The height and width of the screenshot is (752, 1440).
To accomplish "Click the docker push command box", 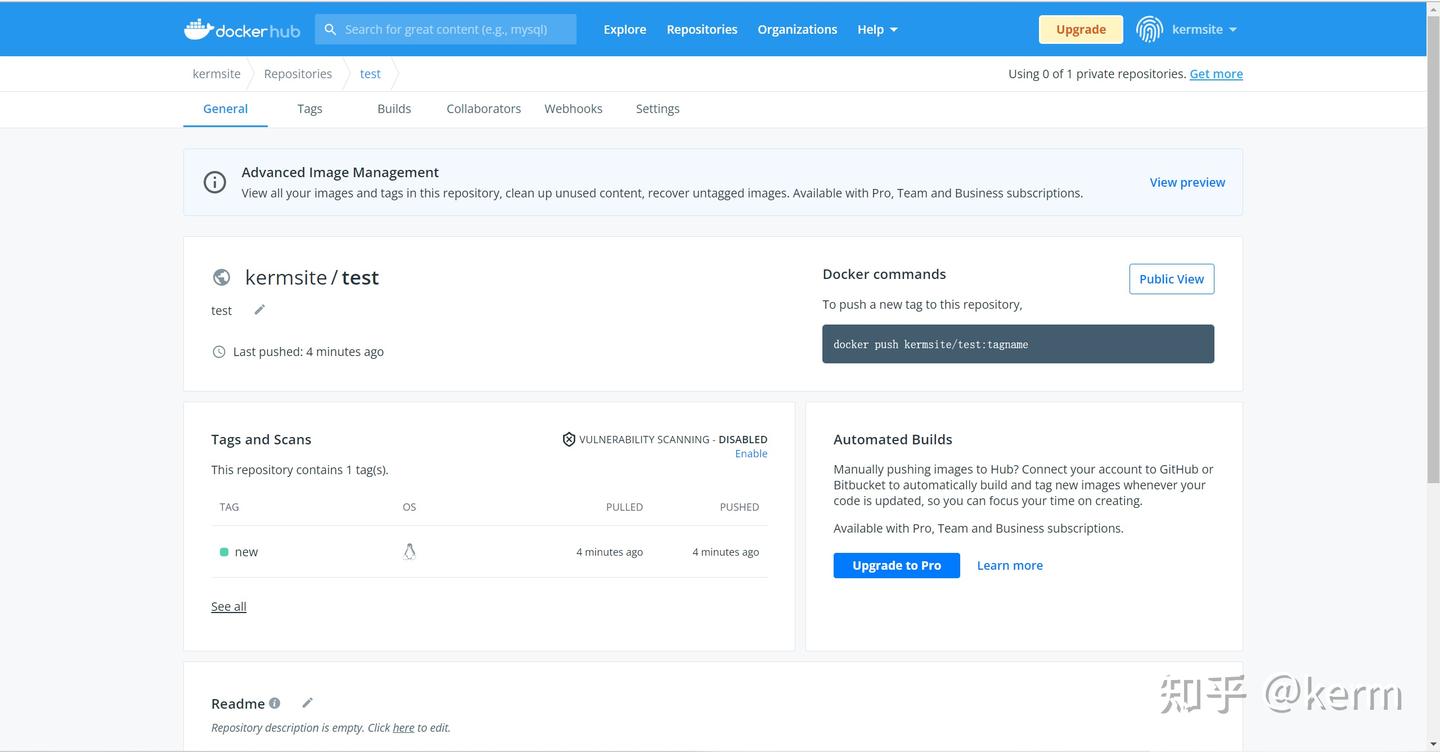I will (x=1018, y=344).
